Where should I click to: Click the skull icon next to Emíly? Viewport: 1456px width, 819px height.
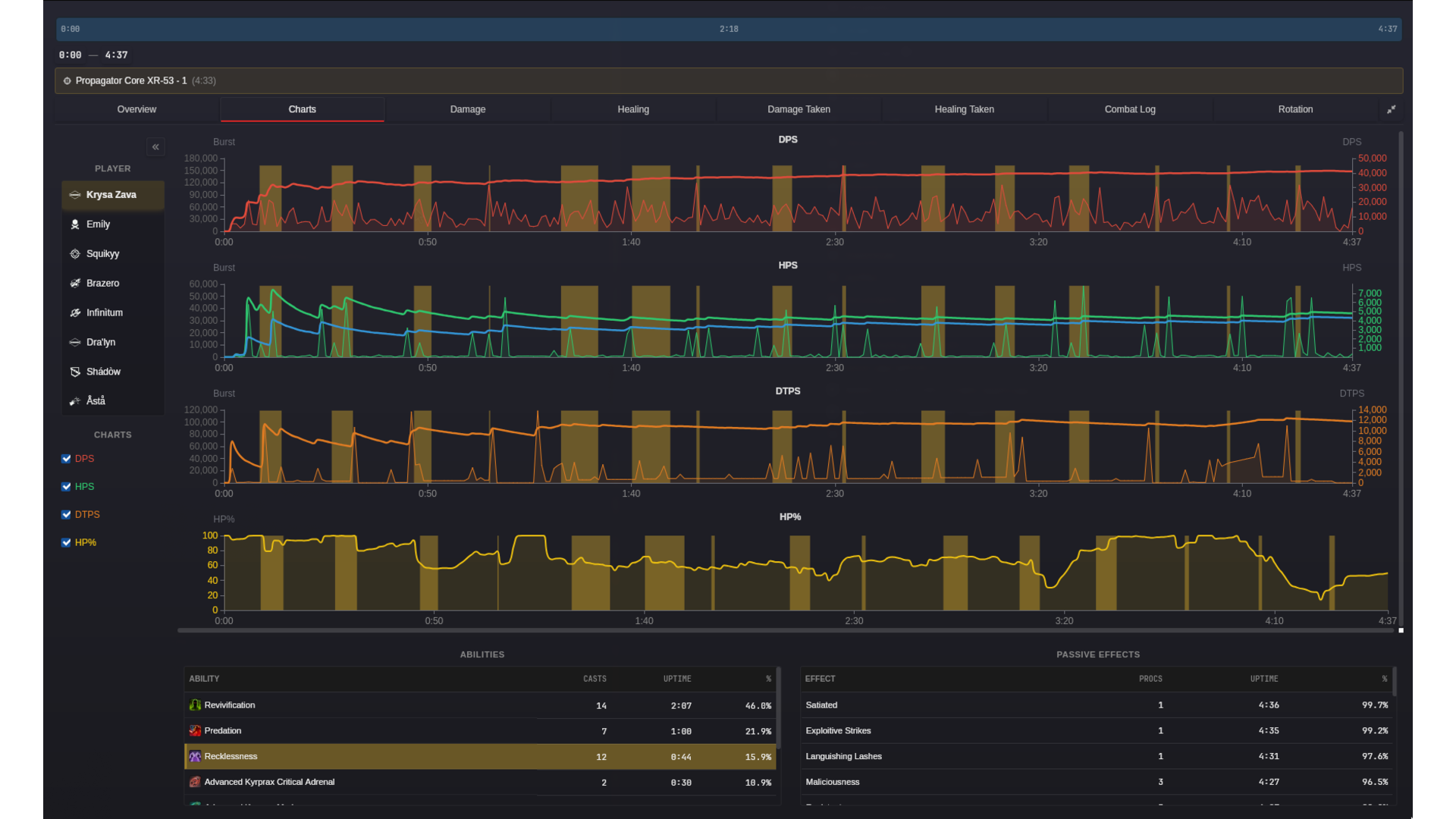pos(75,224)
